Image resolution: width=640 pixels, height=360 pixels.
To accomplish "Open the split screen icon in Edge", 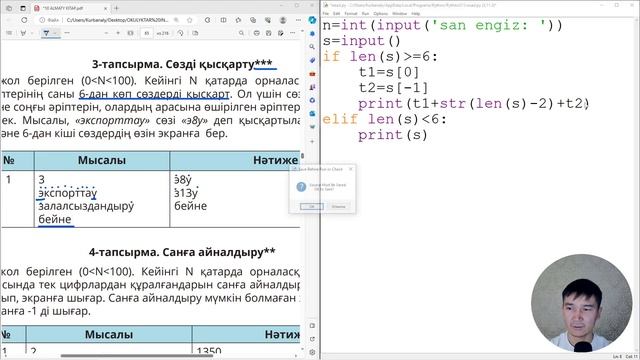I will (223, 20).
